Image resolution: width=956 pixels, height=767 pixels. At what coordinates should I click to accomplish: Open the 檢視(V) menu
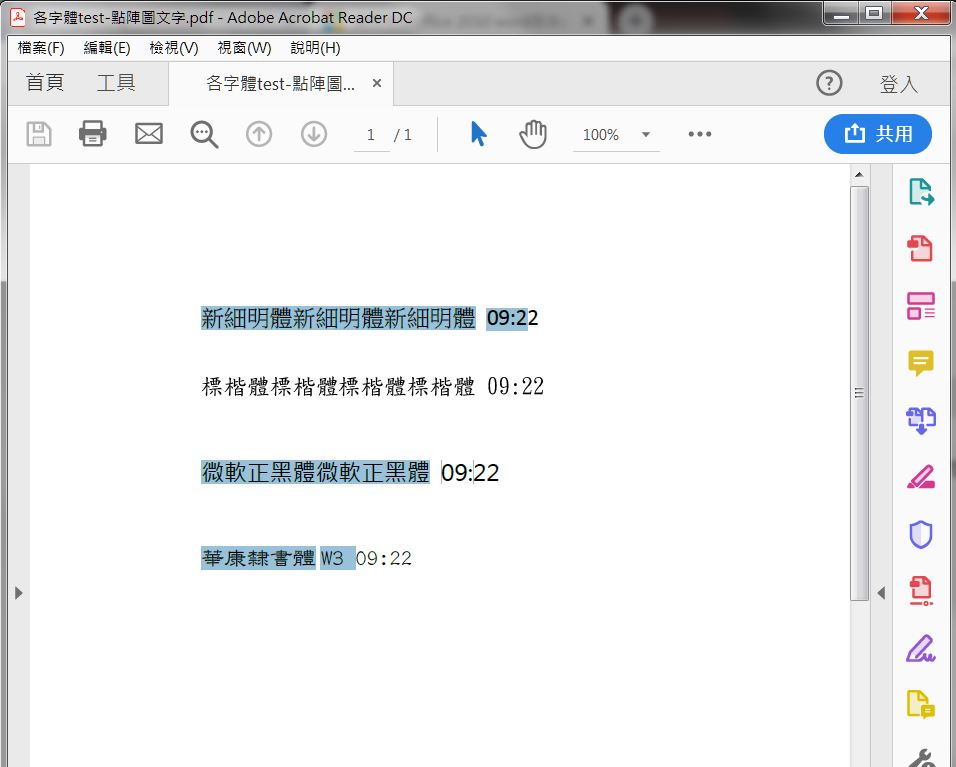click(x=174, y=48)
